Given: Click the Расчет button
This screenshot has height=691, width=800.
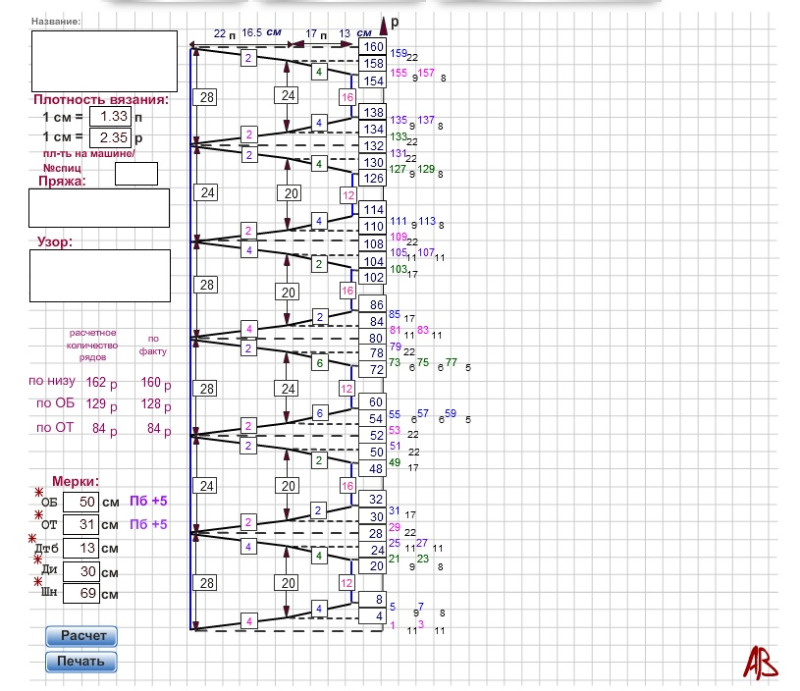Looking at the screenshot, I should point(81,636).
